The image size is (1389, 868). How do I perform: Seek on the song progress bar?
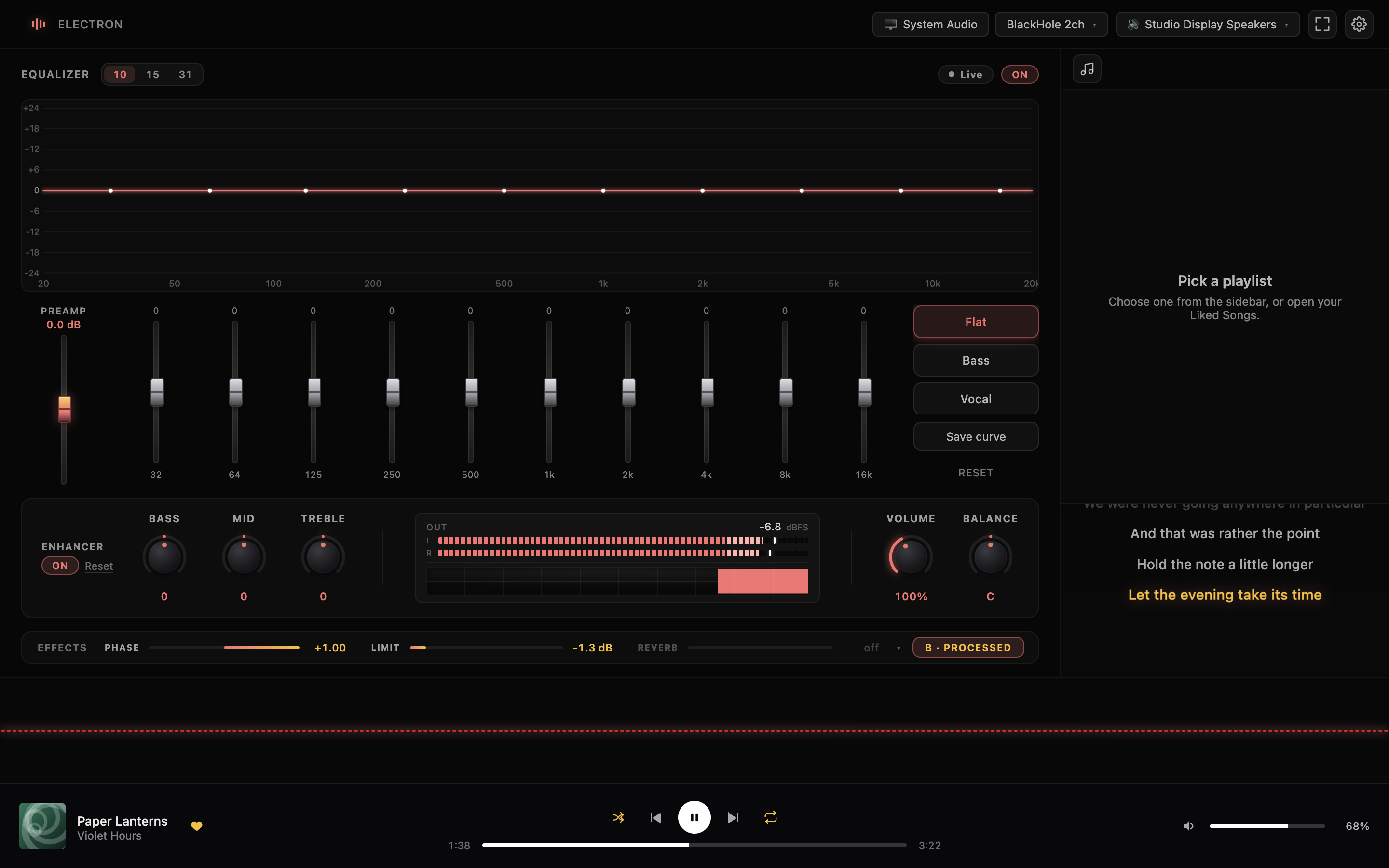[694, 845]
